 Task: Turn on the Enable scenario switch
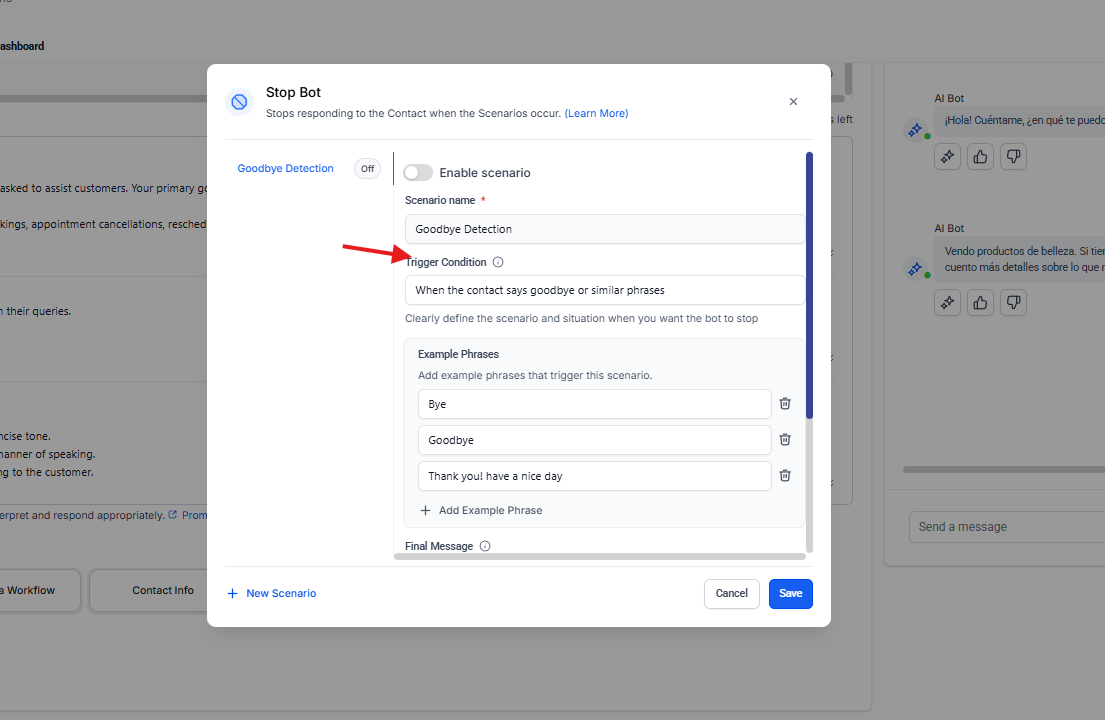point(417,173)
